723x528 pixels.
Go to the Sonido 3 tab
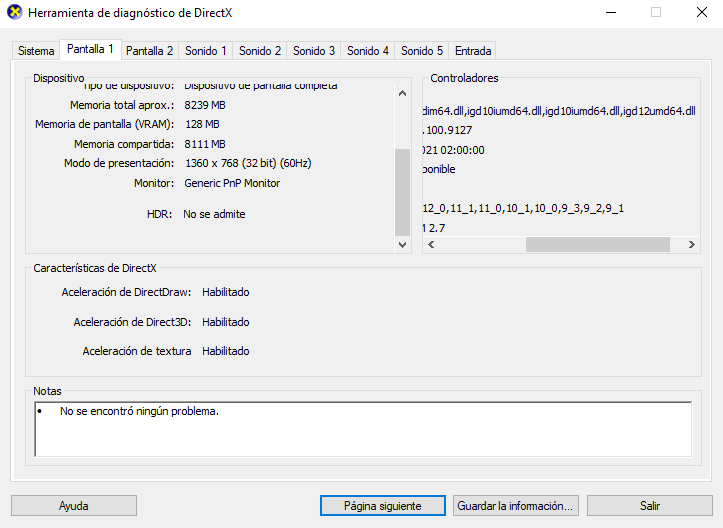pyautogui.click(x=314, y=51)
